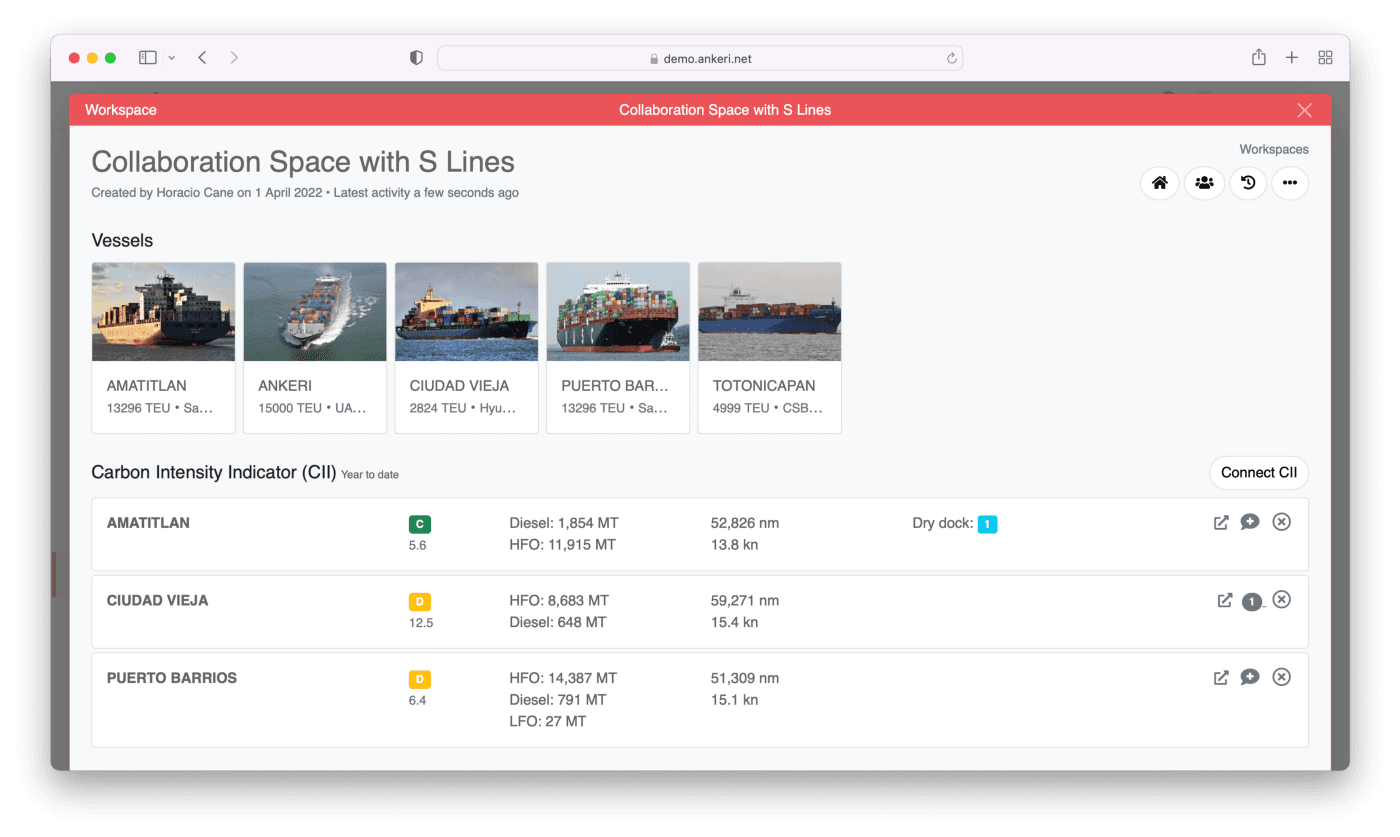Image resolution: width=1400 pixels, height=837 pixels.
Task: Open the Safari privacy shield icon
Action: [x=417, y=58]
